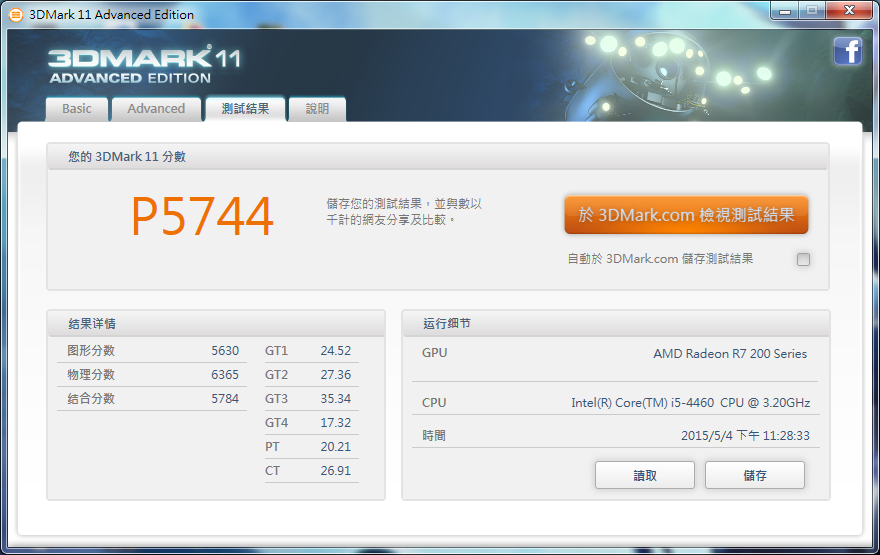Enable auto-save results to 3DMark.com checkbox
The height and width of the screenshot is (555, 880).
click(x=803, y=260)
